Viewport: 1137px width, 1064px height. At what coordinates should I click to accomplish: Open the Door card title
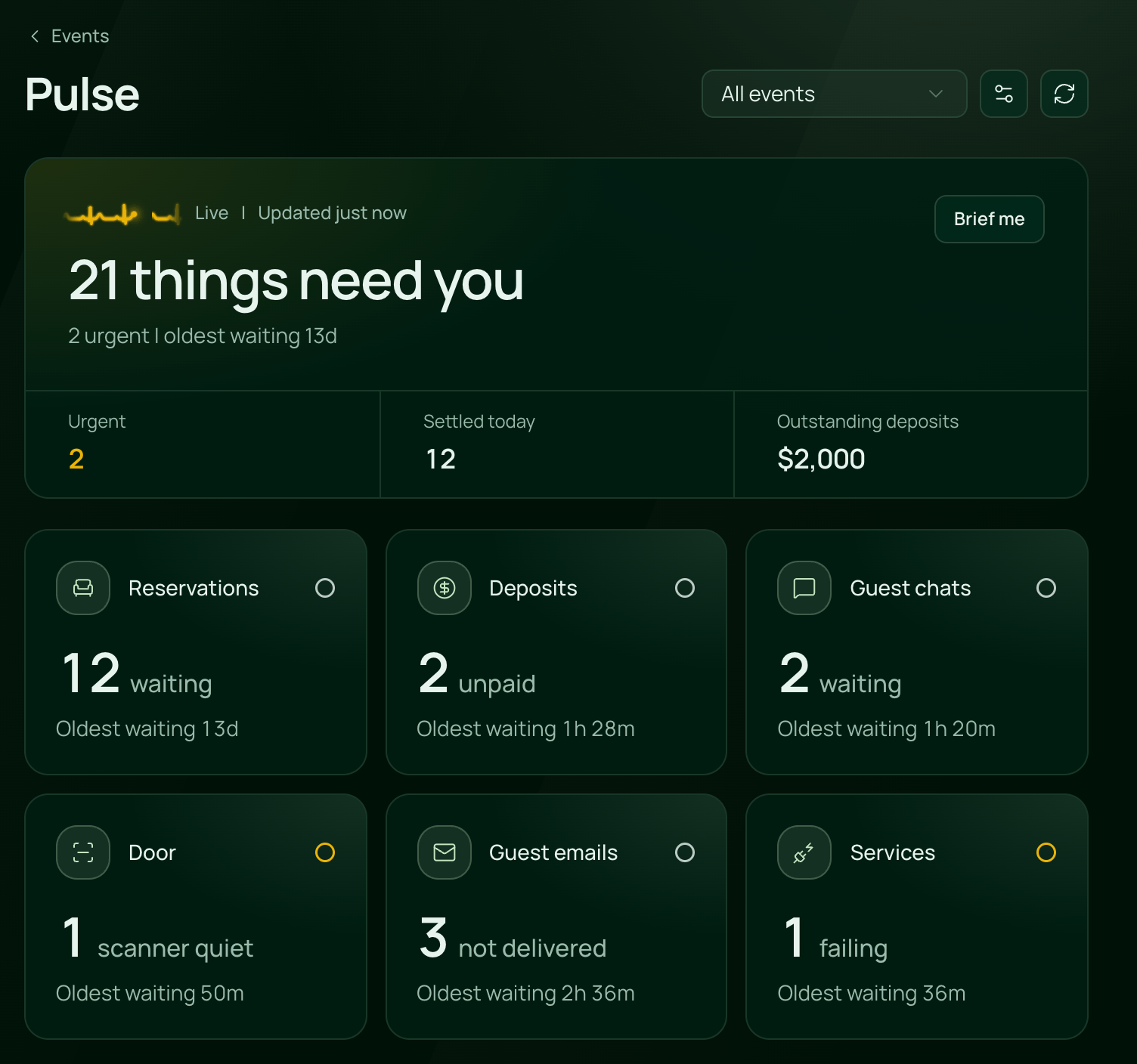tap(152, 852)
